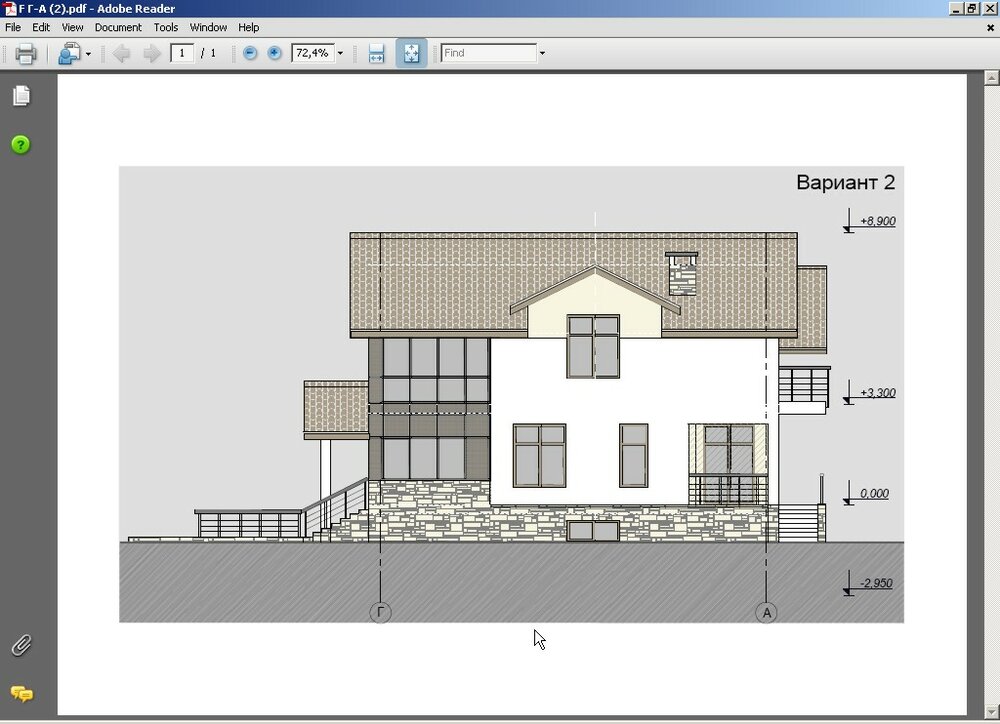Screen dimensions: 1000x724
Task: Open the Find box dropdown arrow
Action: 541,53
